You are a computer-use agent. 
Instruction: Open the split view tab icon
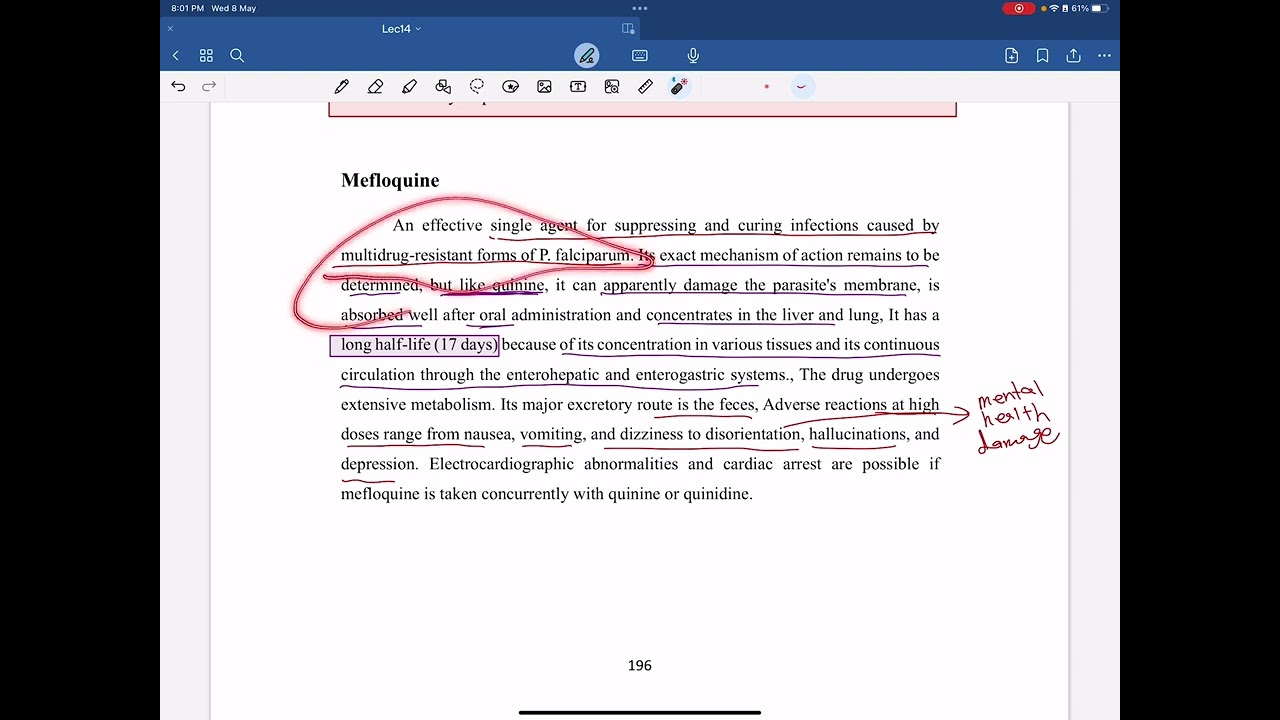(628, 29)
